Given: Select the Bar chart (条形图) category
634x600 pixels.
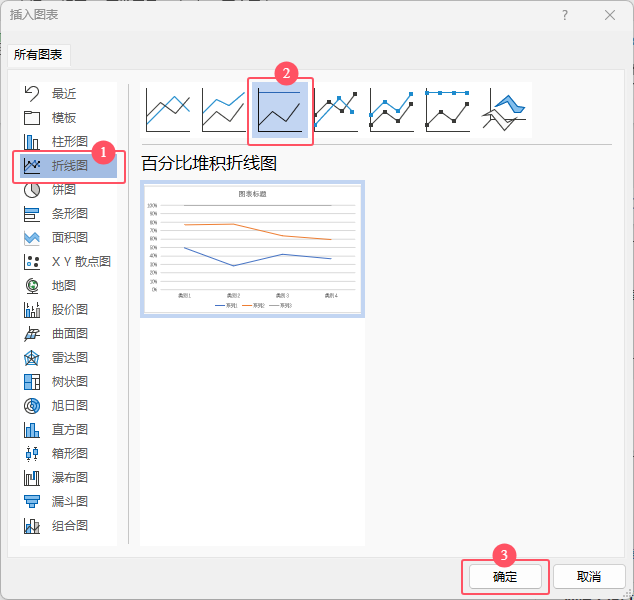Looking at the screenshot, I should coord(68,213).
